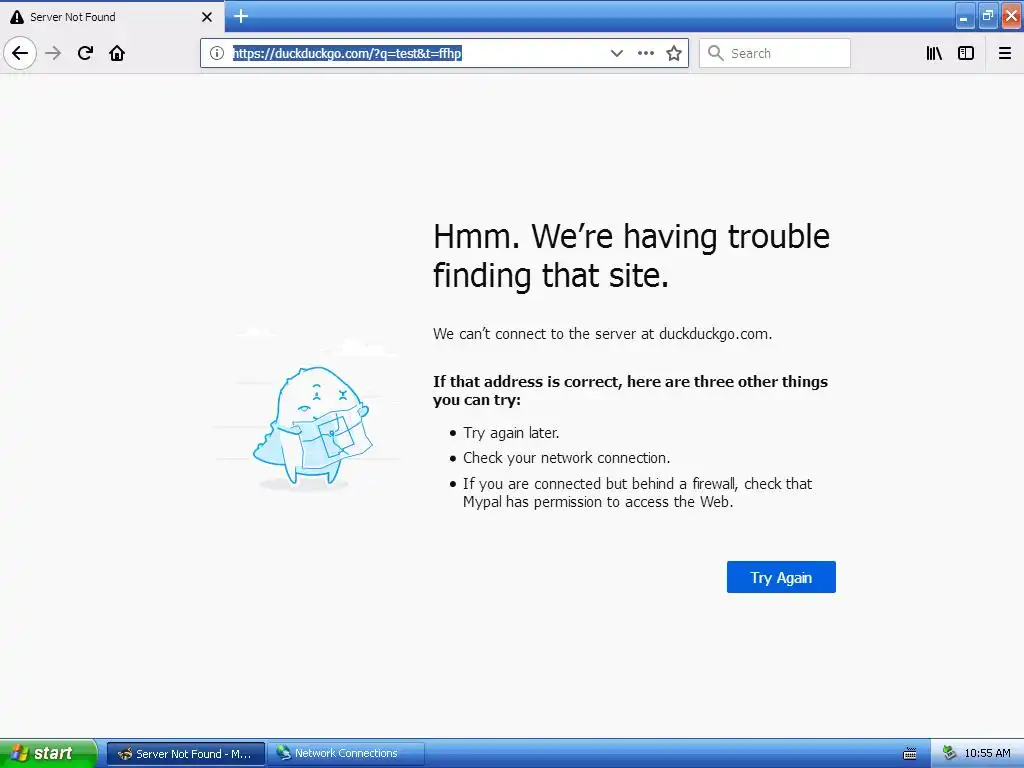This screenshot has width=1024, height=768.
Task: Open a new tab with the plus button
Action: coord(241,16)
